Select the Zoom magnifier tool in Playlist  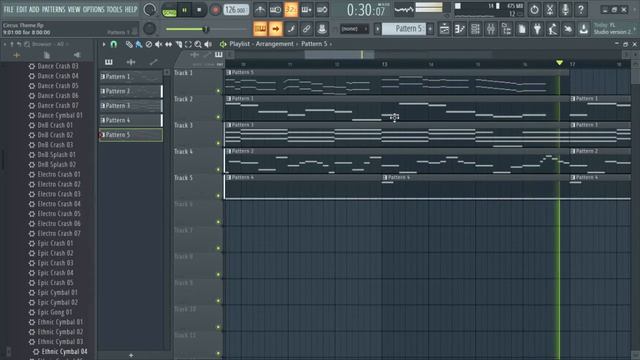198,44
